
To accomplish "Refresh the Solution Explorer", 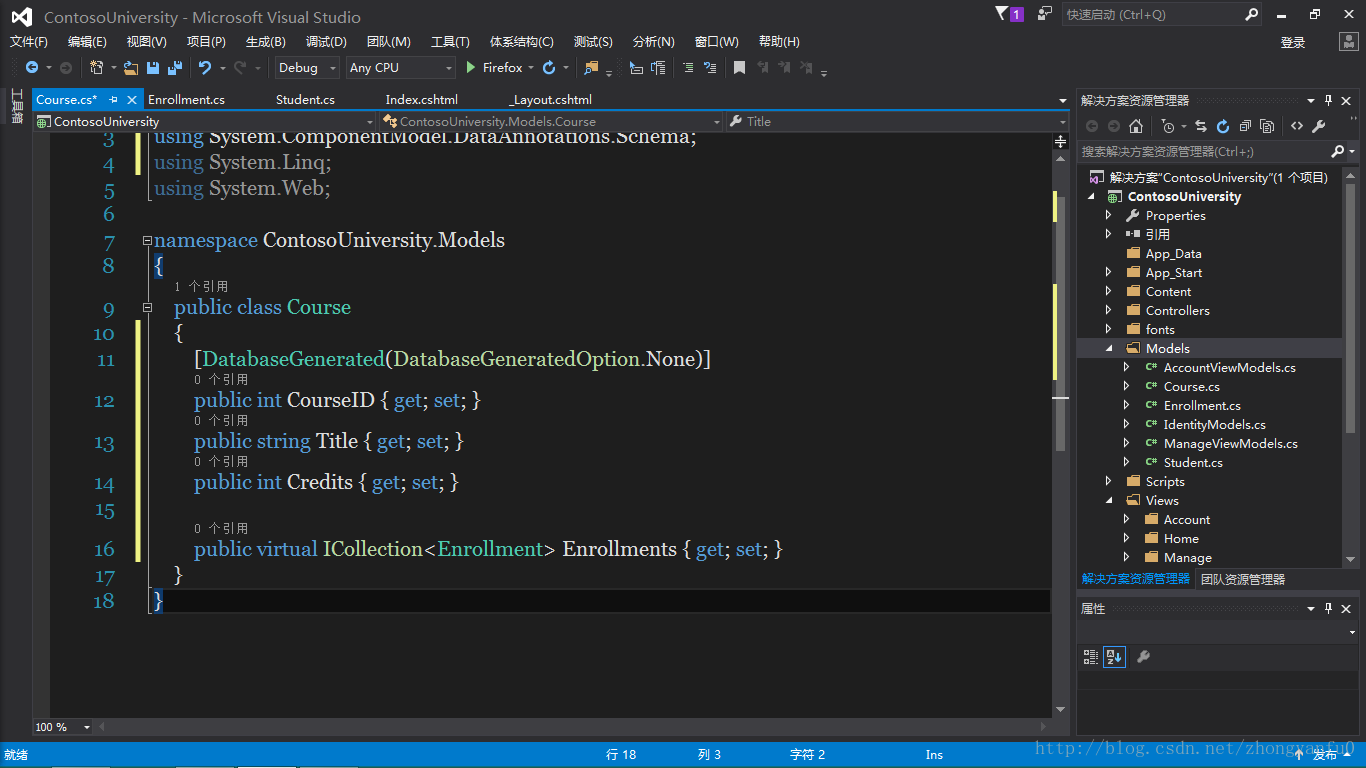I will click(1223, 126).
